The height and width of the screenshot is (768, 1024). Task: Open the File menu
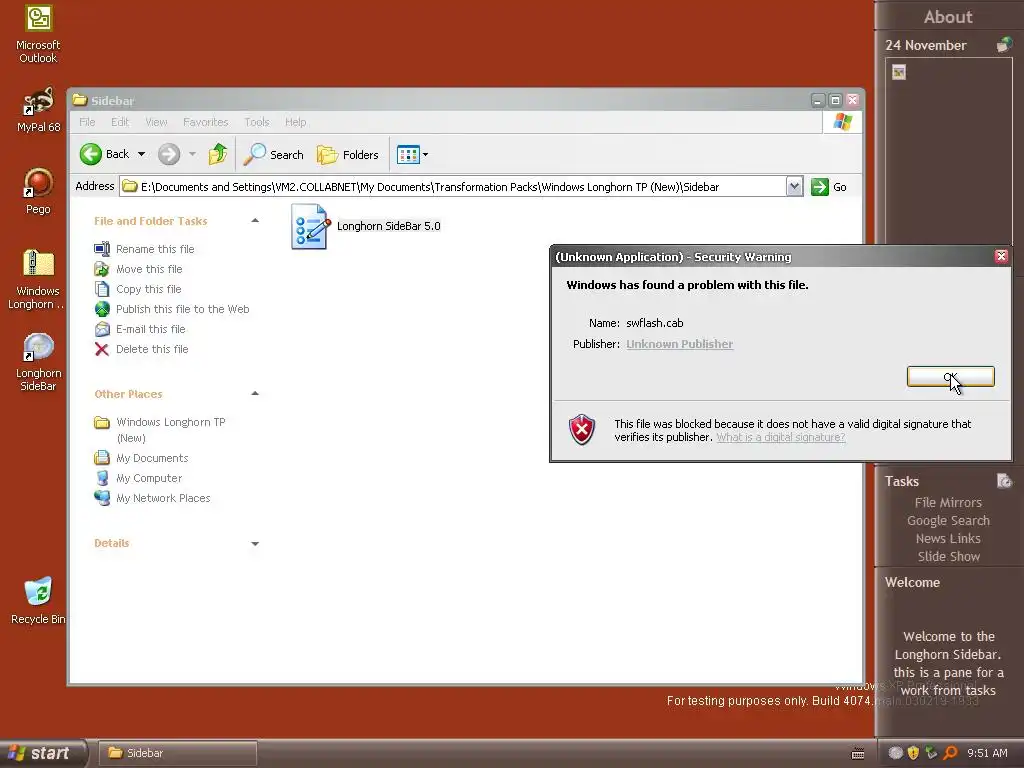coord(87,122)
